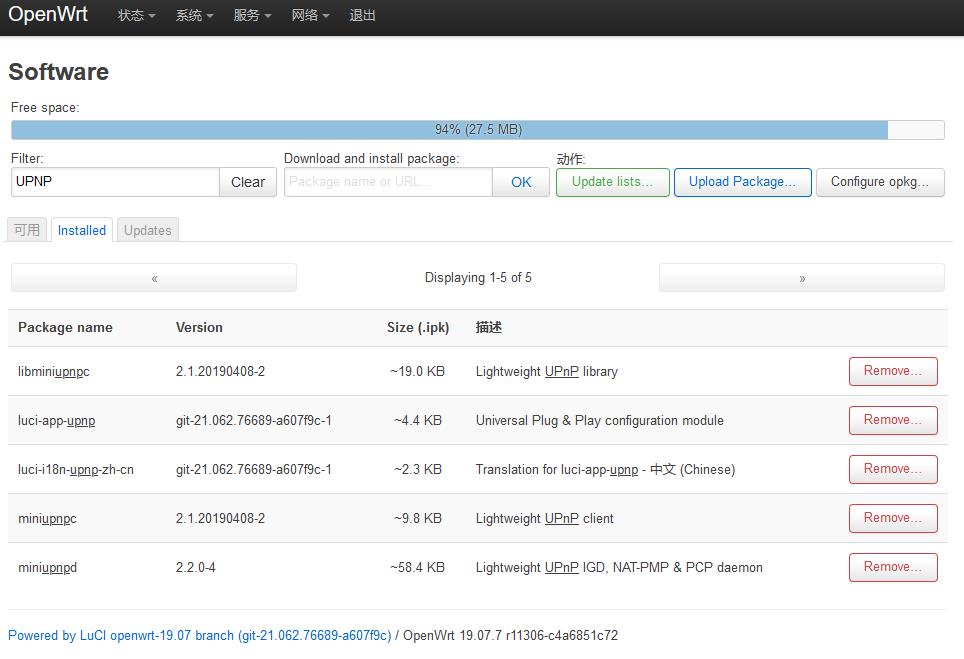Go to next page with » button

pos(802,278)
